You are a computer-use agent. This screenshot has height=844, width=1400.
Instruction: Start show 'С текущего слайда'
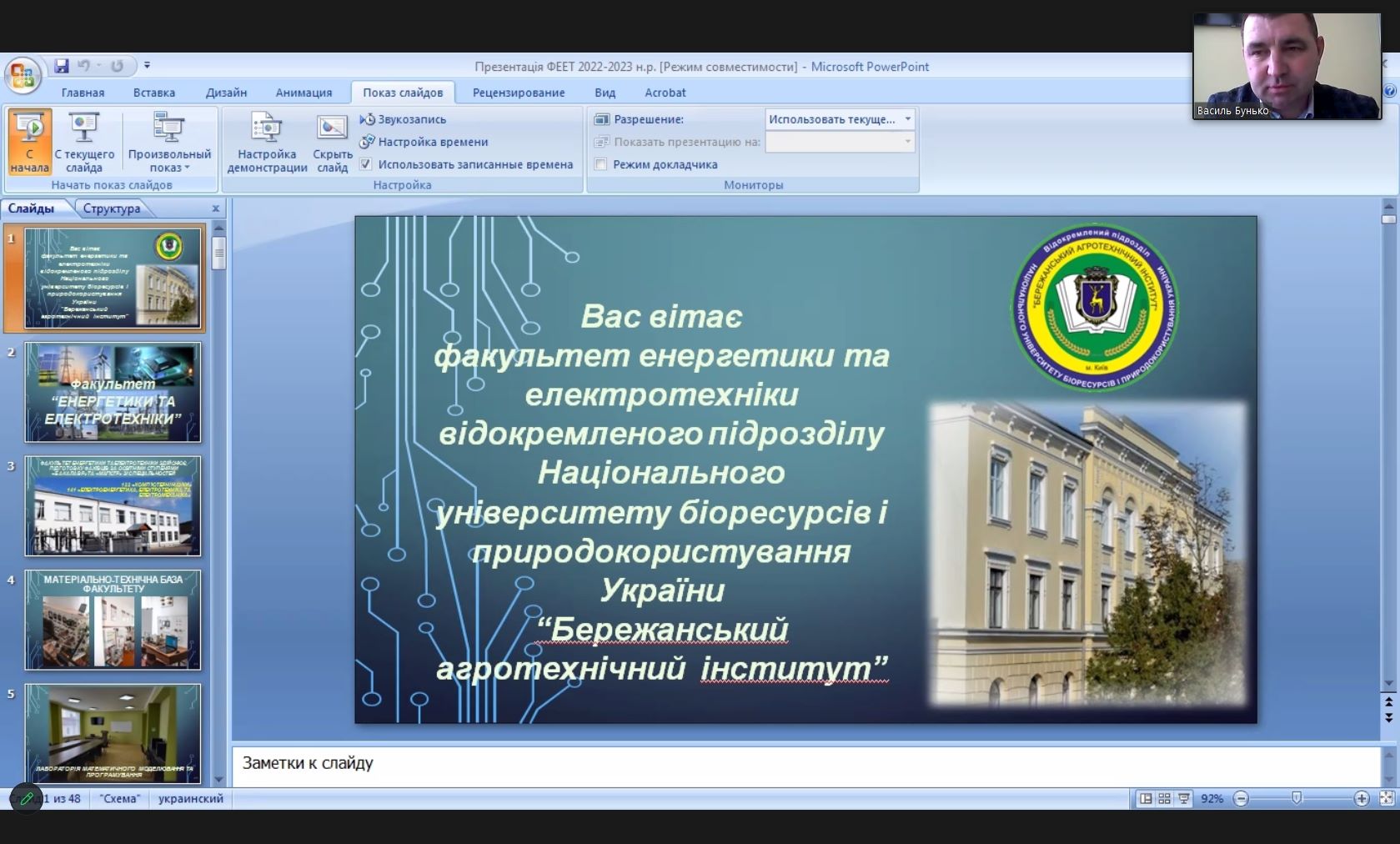coord(84,142)
